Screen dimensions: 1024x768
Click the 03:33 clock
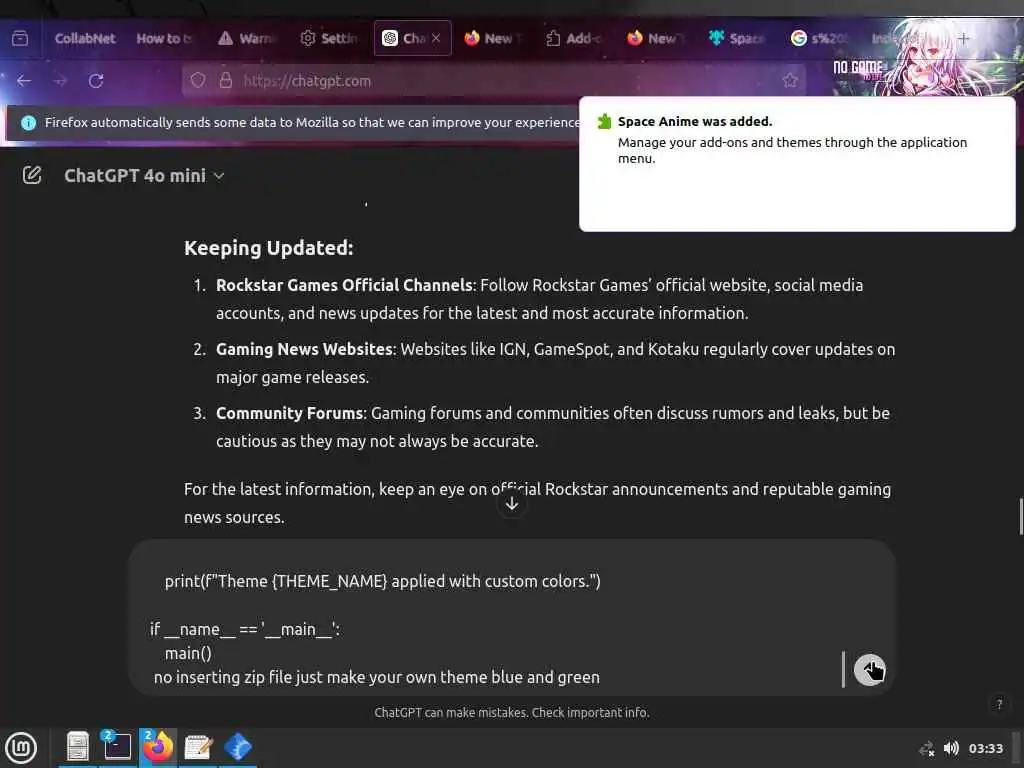click(x=985, y=748)
